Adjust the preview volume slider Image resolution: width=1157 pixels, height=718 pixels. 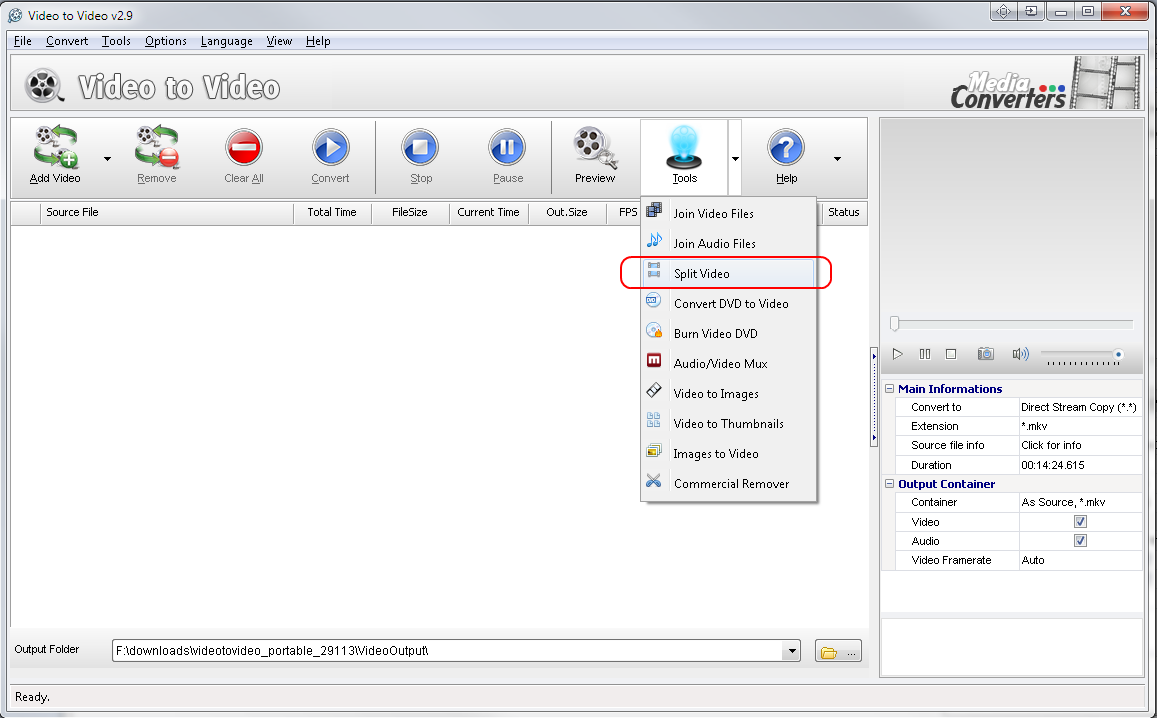pos(1083,355)
